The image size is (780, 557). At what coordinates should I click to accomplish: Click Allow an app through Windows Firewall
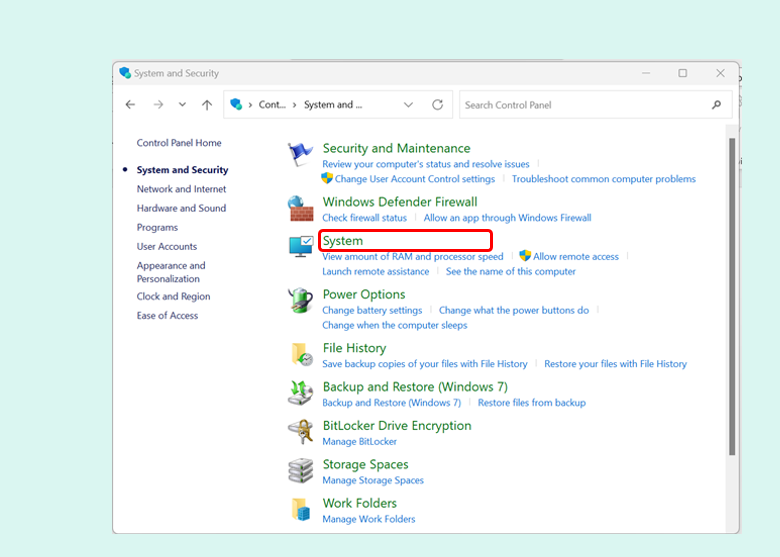coord(507,218)
